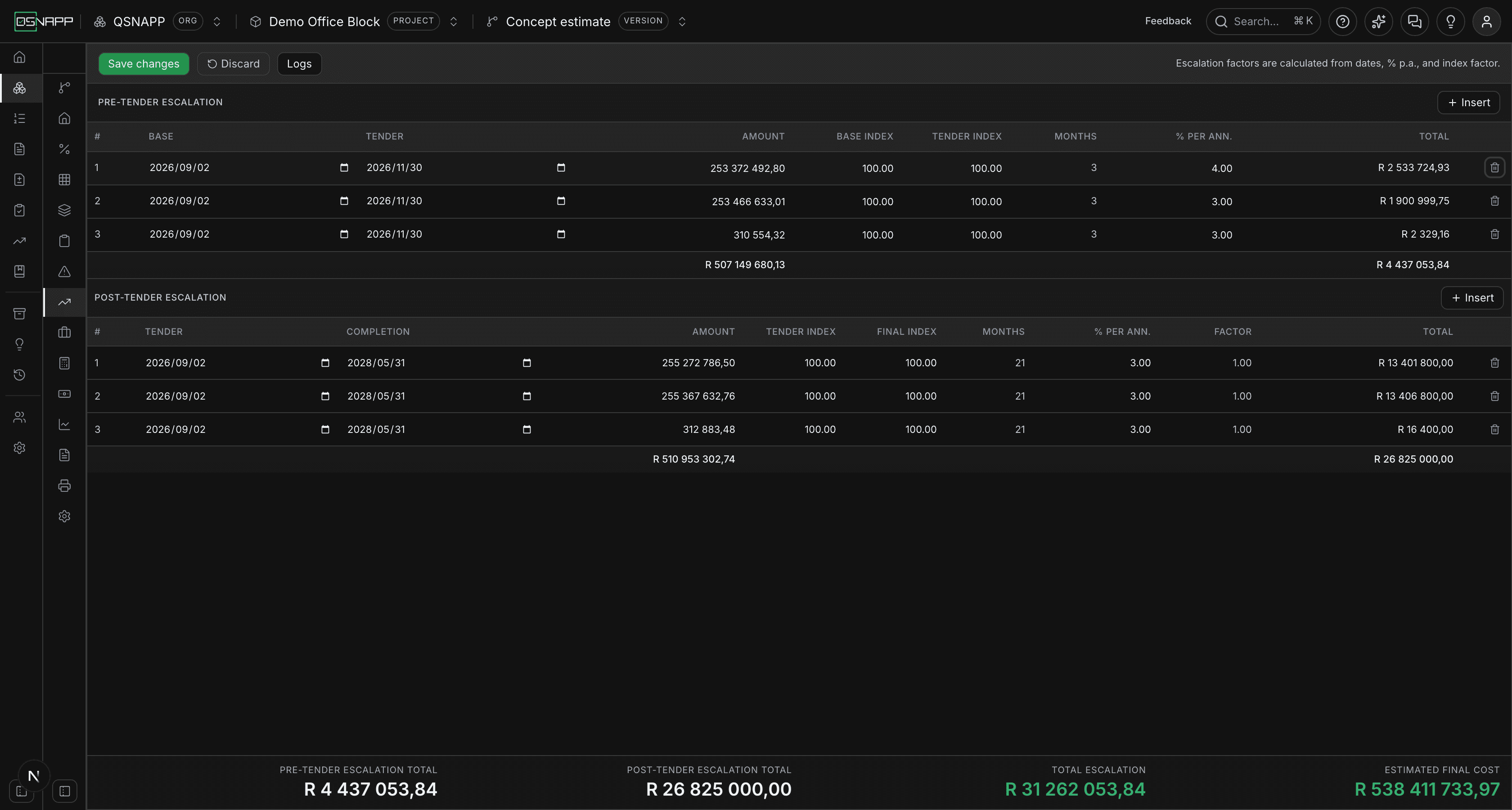Open calendar for pre-tender row 2 tender date
The height and width of the screenshot is (810, 1512).
(x=561, y=201)
